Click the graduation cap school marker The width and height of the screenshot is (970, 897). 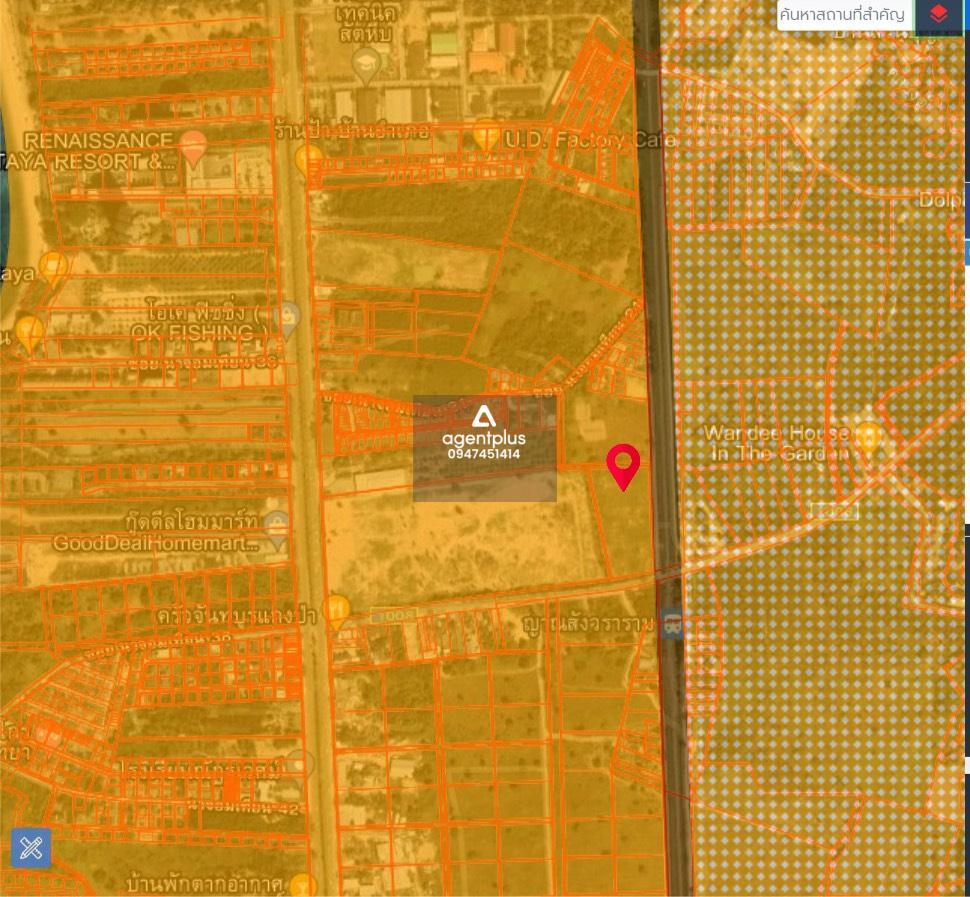point(366,66)
